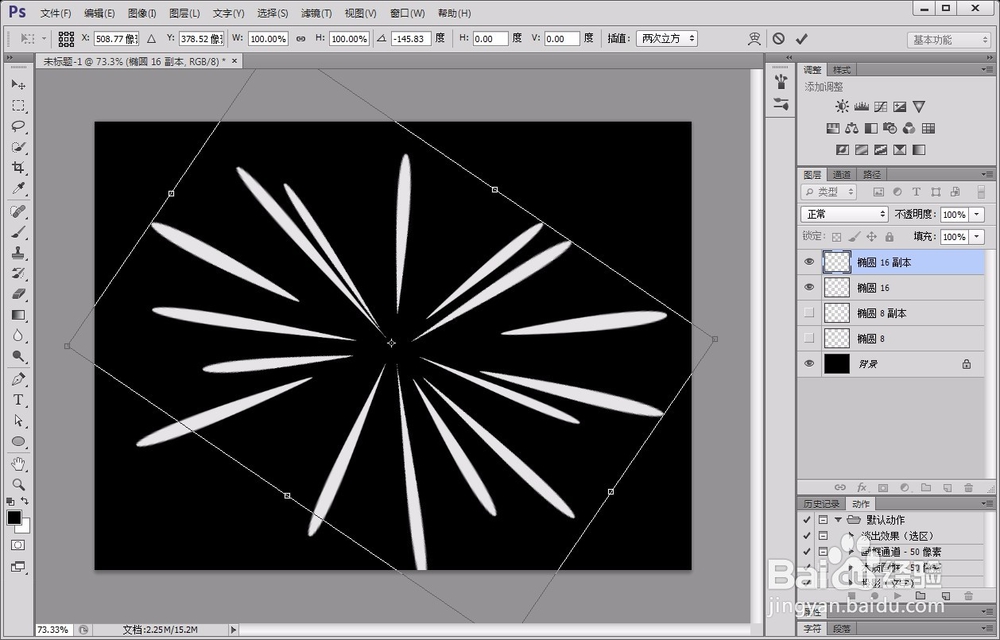Viewport: 1000px width, 640px height.
Task: Click the background color swatch
Action: (24, 527)
